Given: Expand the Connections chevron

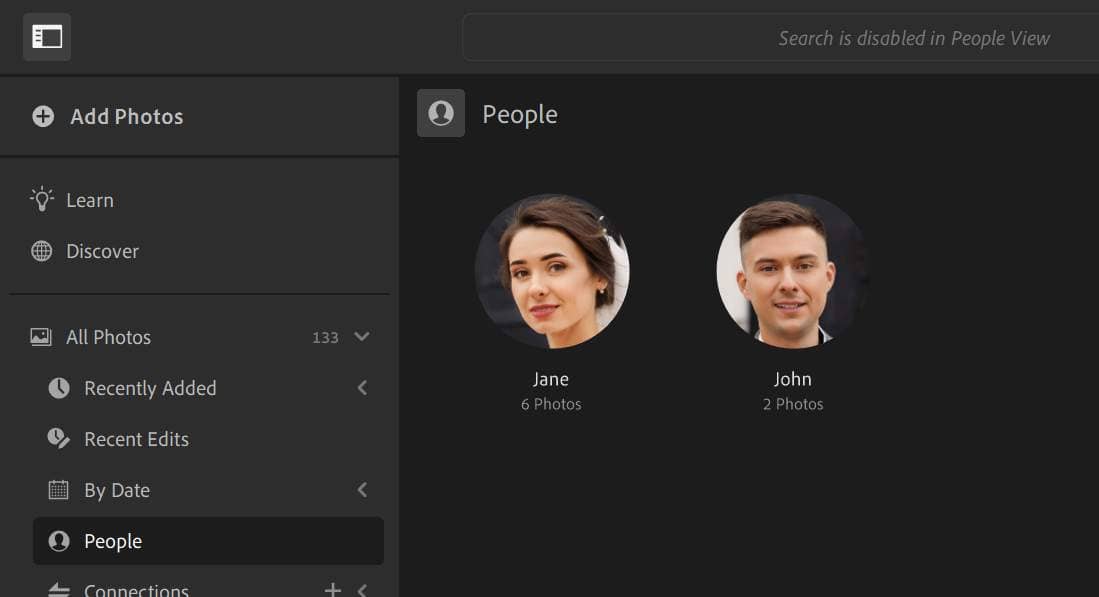Looking at the screenshot, I should point(362,591).
